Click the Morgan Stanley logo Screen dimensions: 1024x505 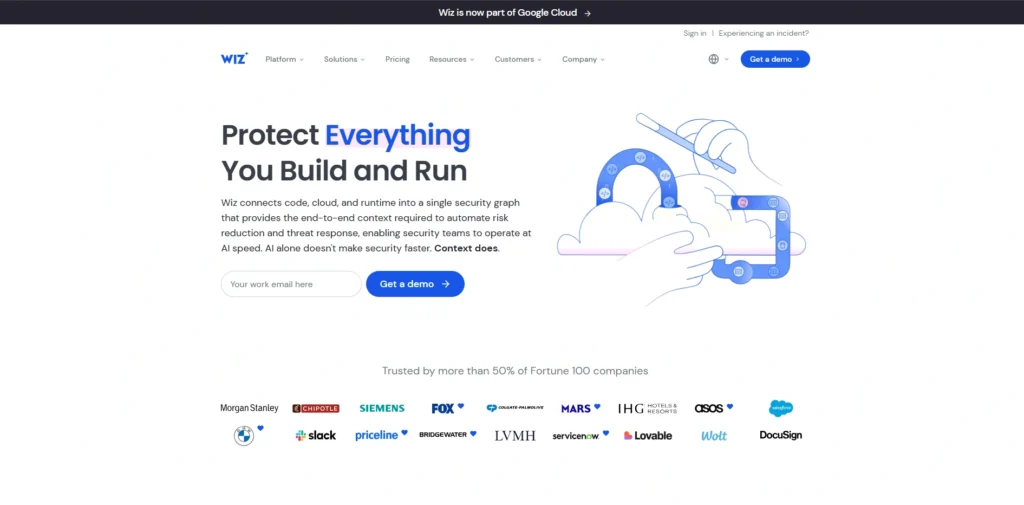pos(249,408)
